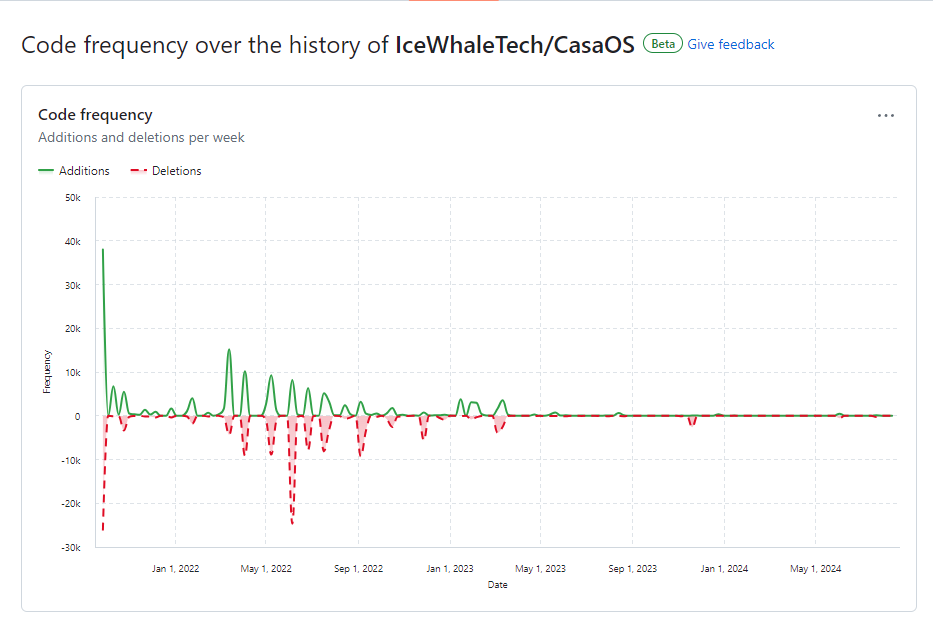Click the first red deletions dip at chart start
The height and width of the screenshot is (634, 933).
pyautogui.click(x=102, y=528)
